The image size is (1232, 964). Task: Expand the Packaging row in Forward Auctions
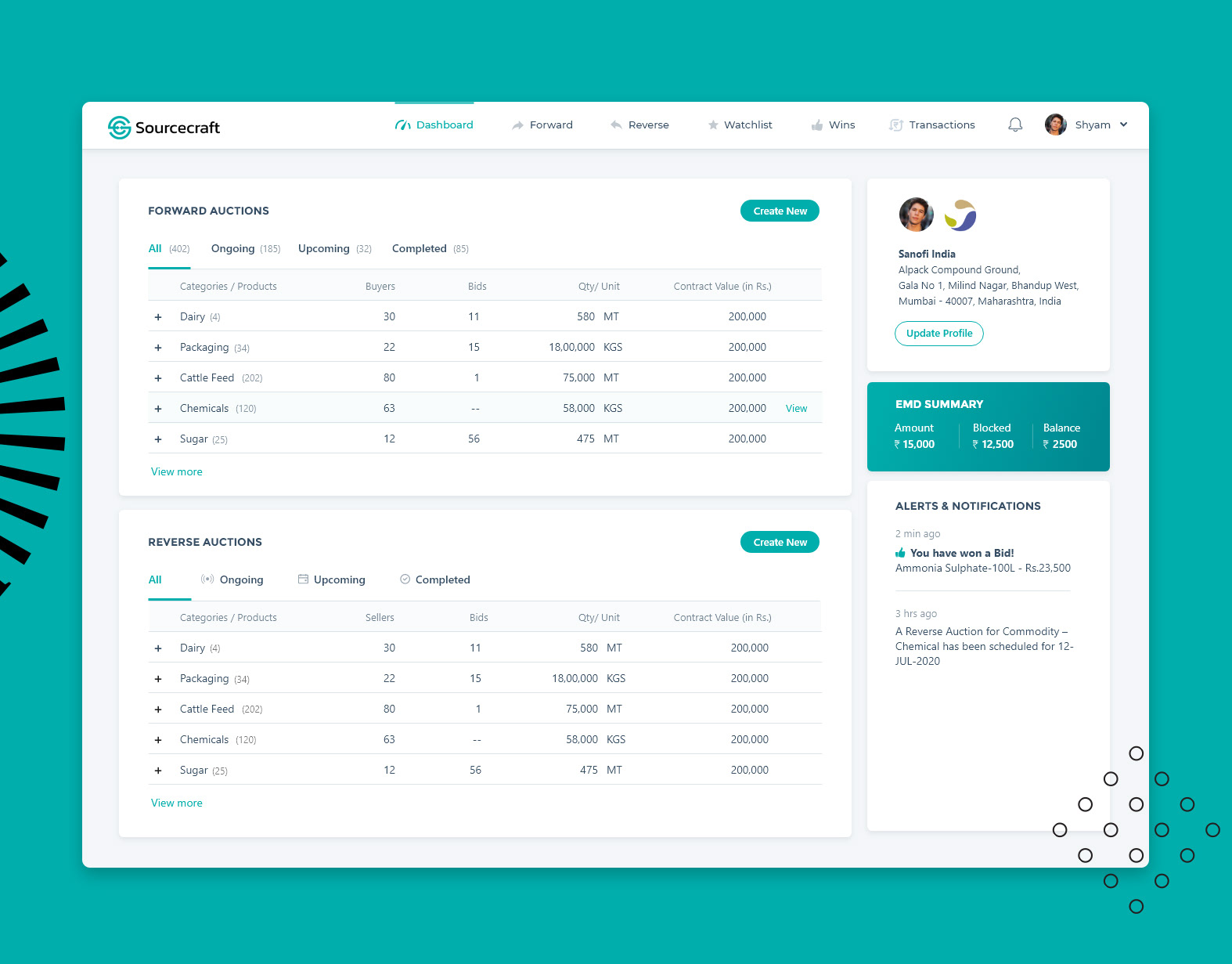click(x=158, y=348)
